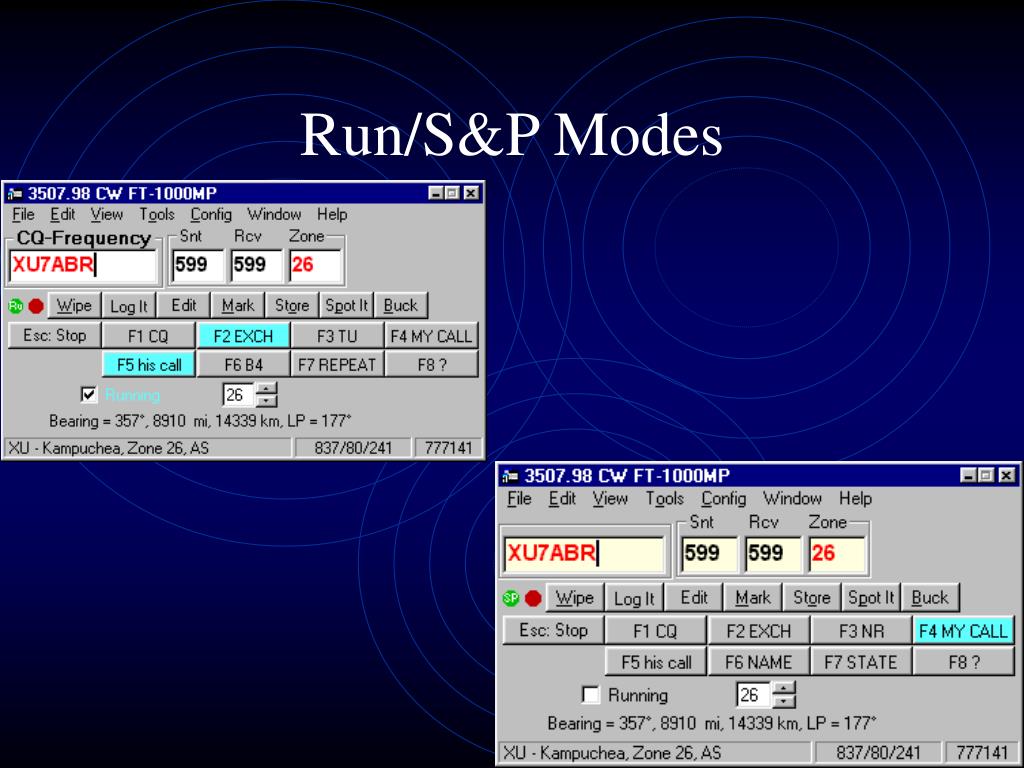Click Log It button in top window
The height and width of the screenshot is (768, 1024).
[129, 306]
